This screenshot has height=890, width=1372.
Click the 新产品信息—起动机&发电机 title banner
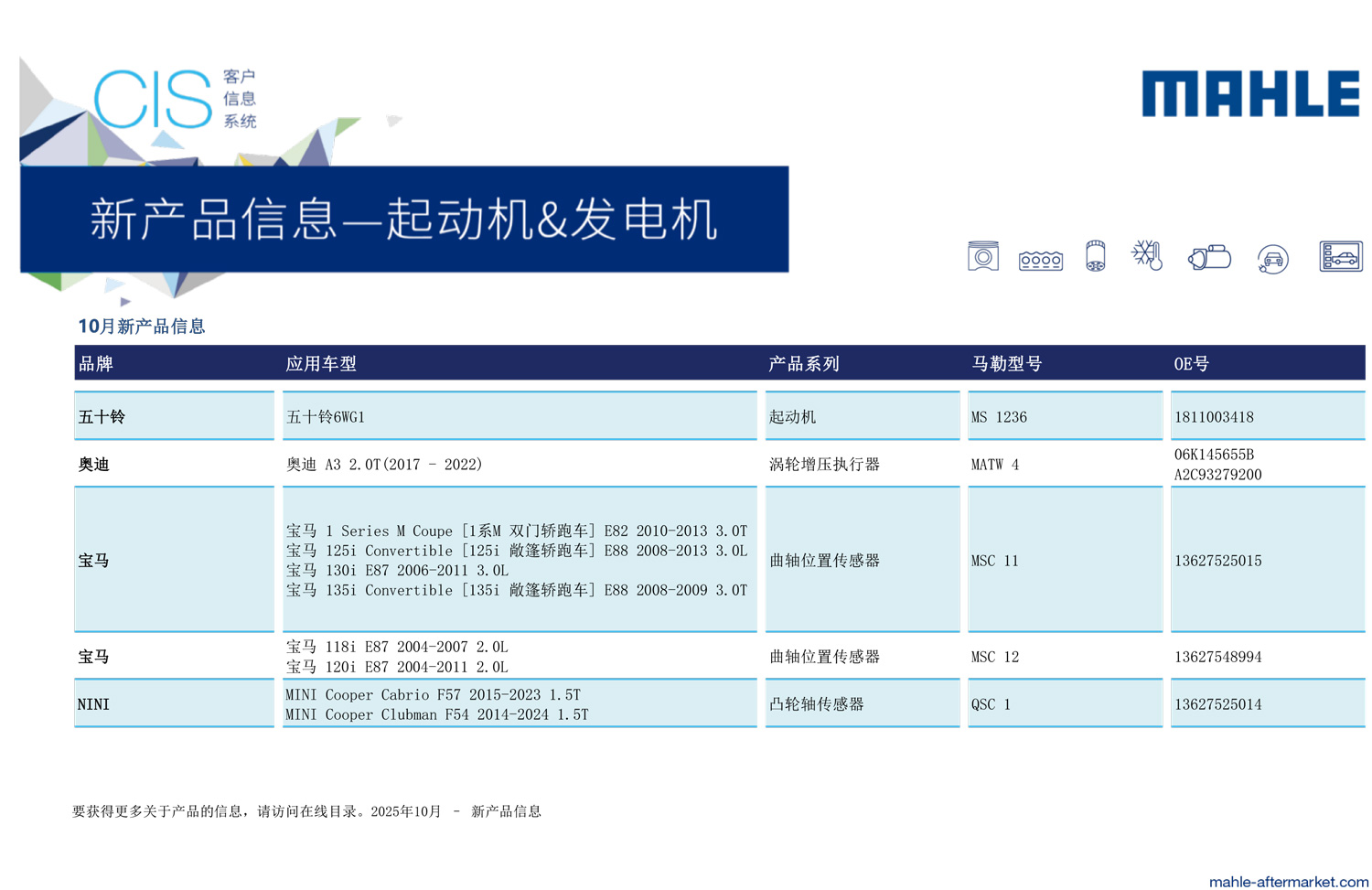click(403, 220)
